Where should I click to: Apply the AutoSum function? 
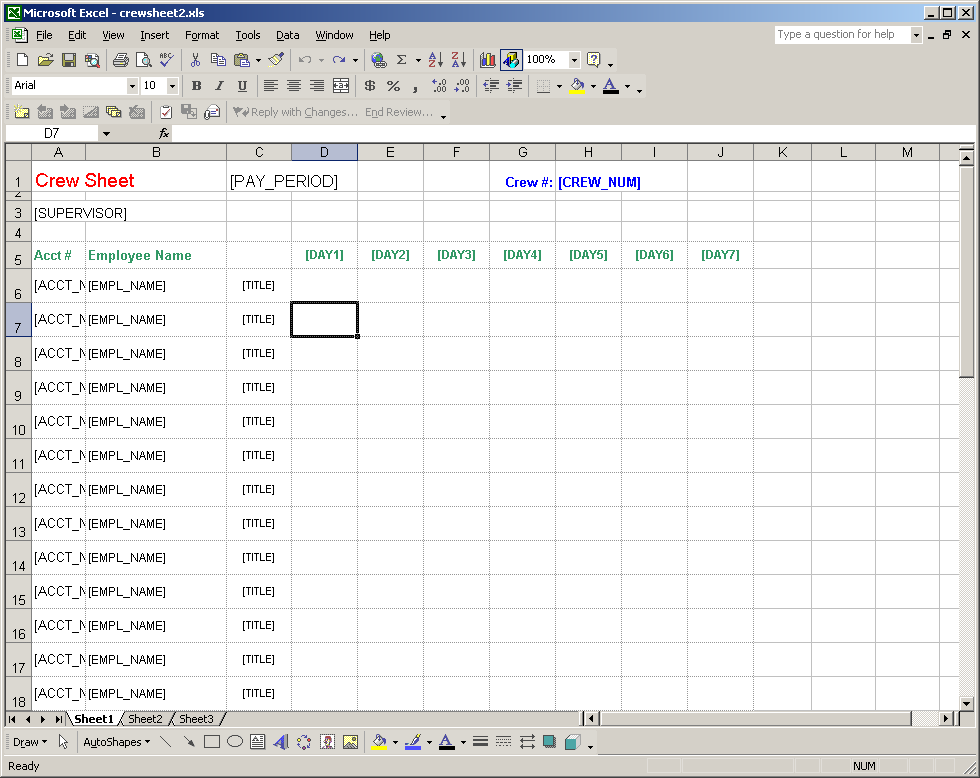click(401, 59)
